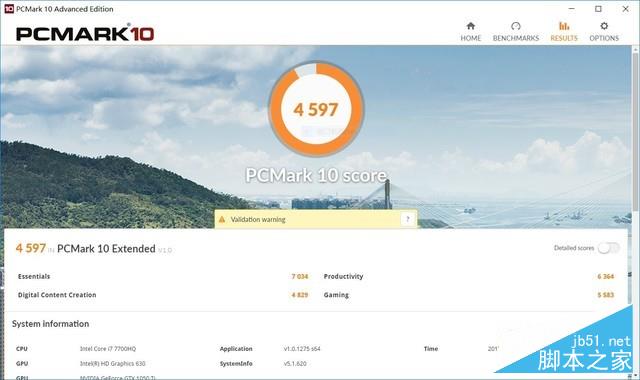Click the Intel(R) HD Graphics 630 entry
Image resolution: width=640 pixels, height=380 pixels.
(x=112, y=363)
